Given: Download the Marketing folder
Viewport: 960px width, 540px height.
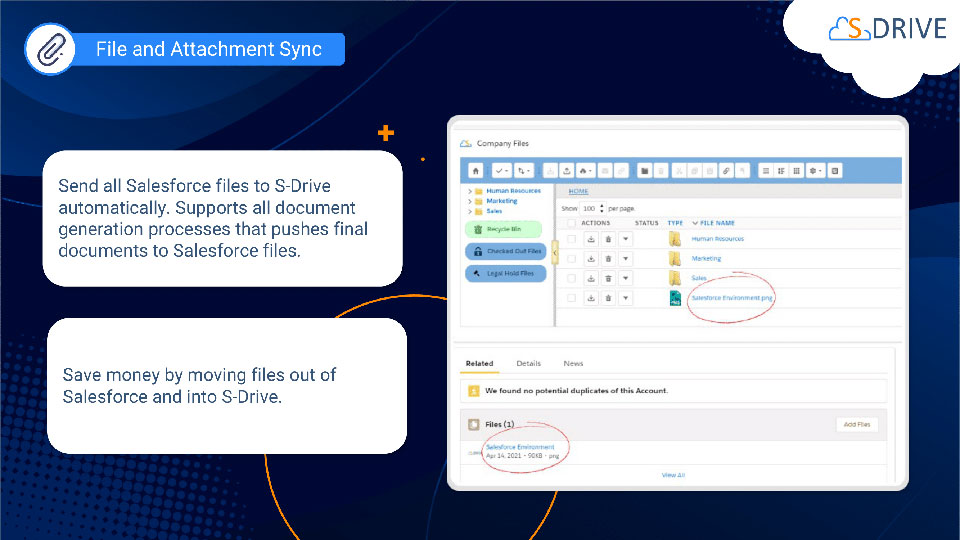Looking at the screenshot, I should 591,258.
